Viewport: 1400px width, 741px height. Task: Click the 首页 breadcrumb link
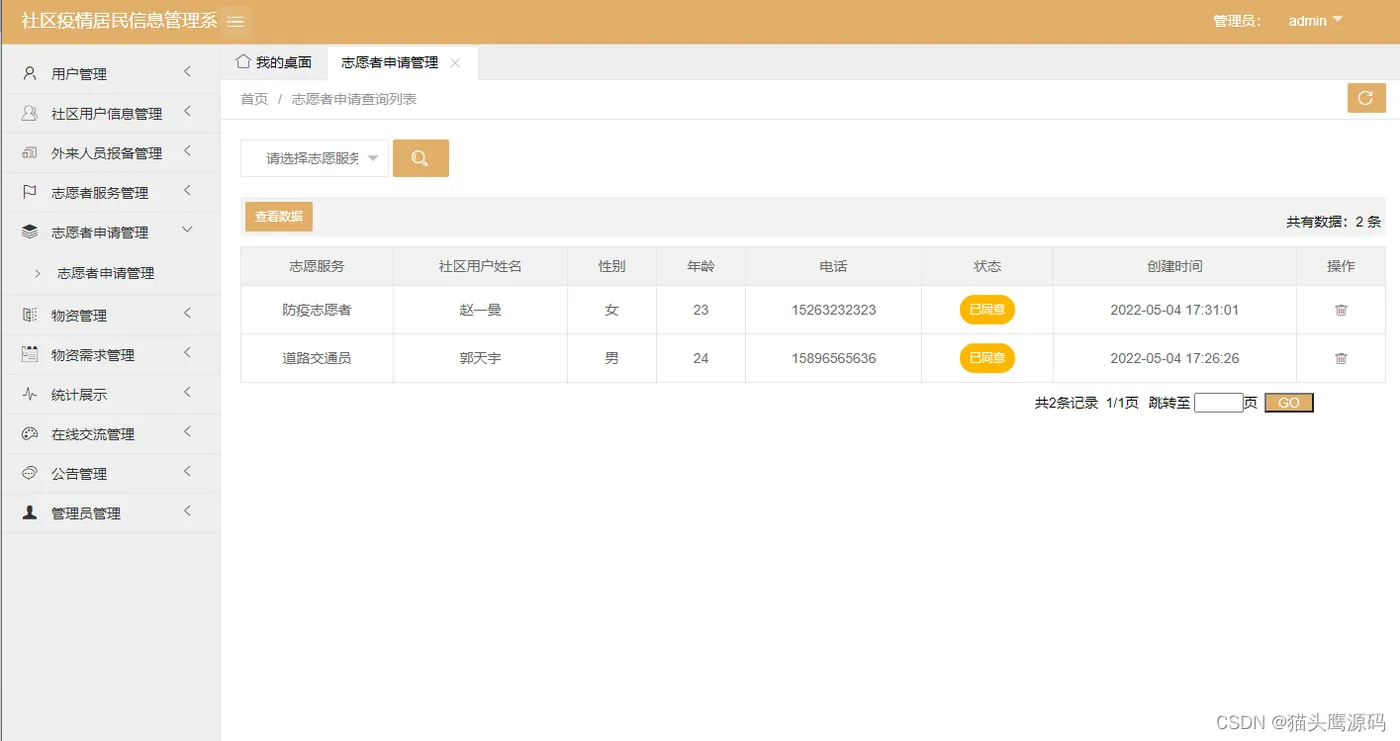pos(254,99)
